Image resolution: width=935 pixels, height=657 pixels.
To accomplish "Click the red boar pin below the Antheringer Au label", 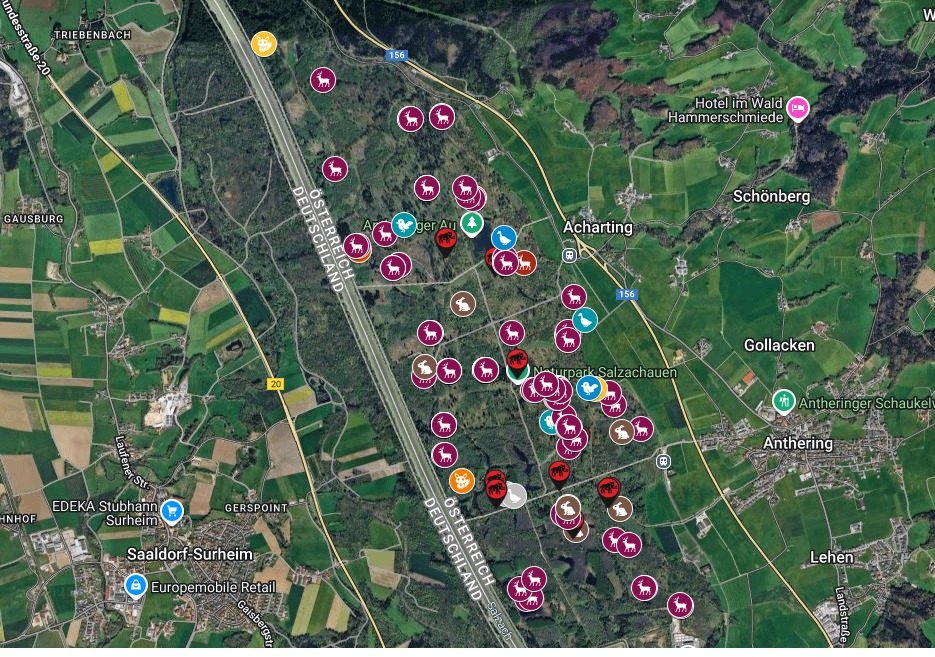I will (x=445, y=241).
